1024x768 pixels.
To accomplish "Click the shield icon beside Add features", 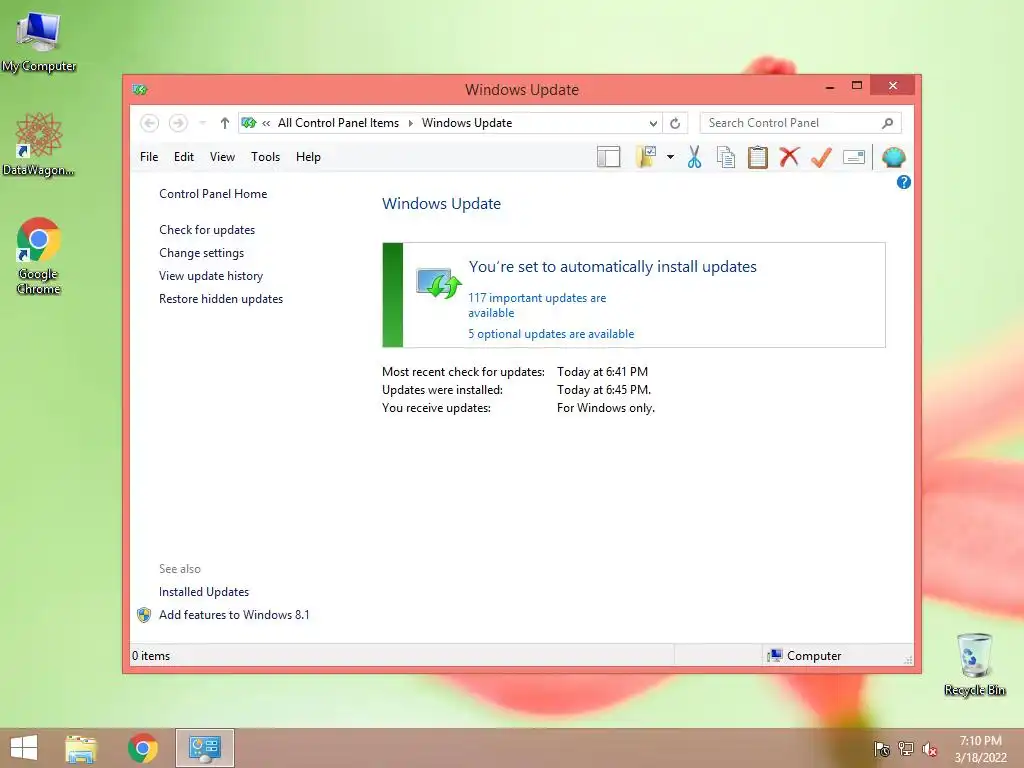I will point(144,615).
